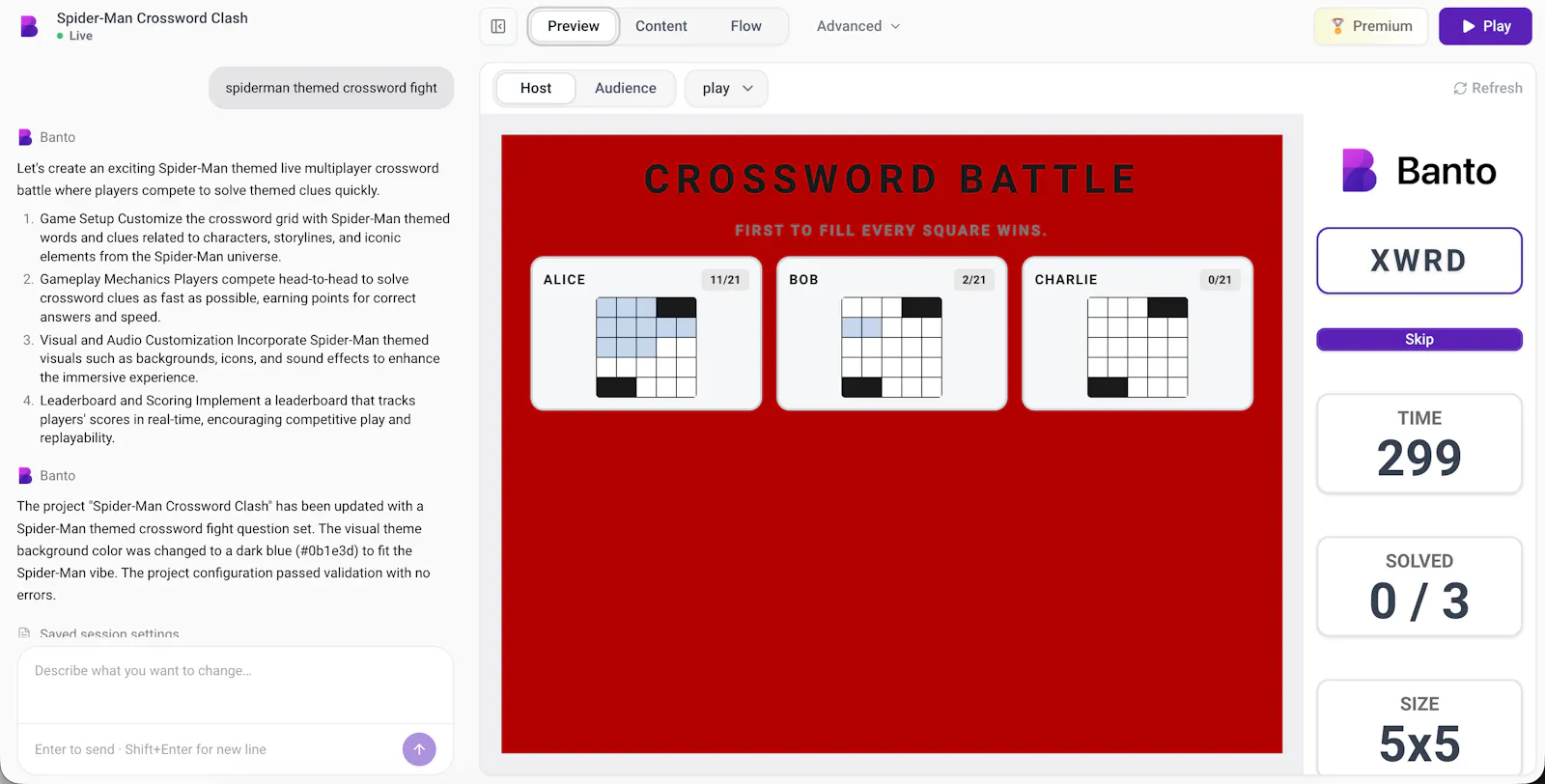Click the trophy icon on Premium button

pyautogui.click(x=1337, y=26)
